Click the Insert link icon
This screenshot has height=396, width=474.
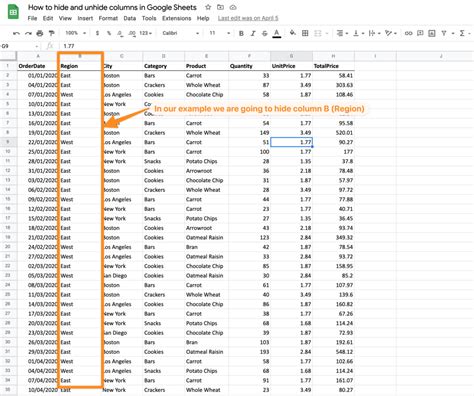[x=408, y=33]
